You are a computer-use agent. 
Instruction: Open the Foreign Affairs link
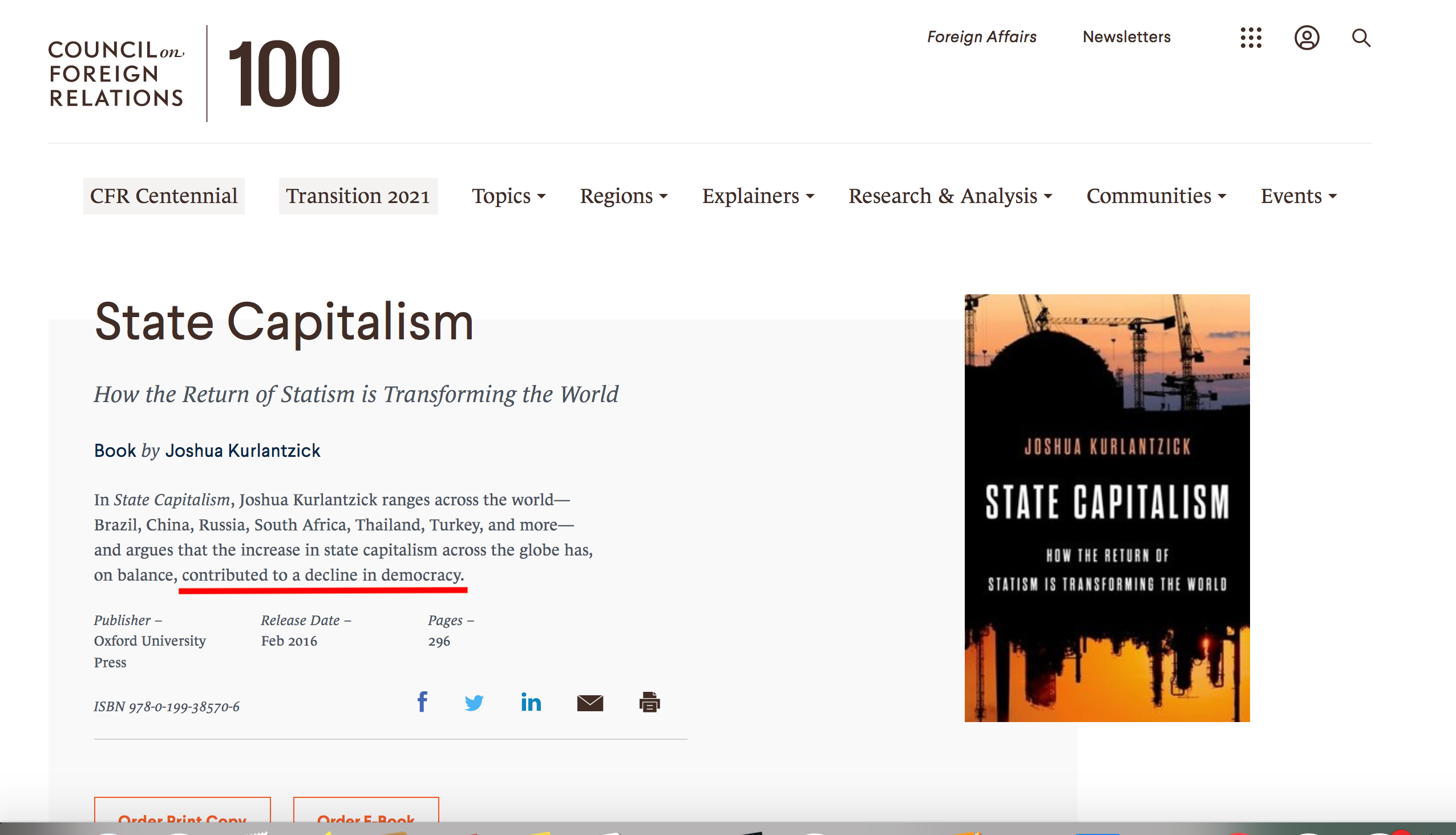981,37
